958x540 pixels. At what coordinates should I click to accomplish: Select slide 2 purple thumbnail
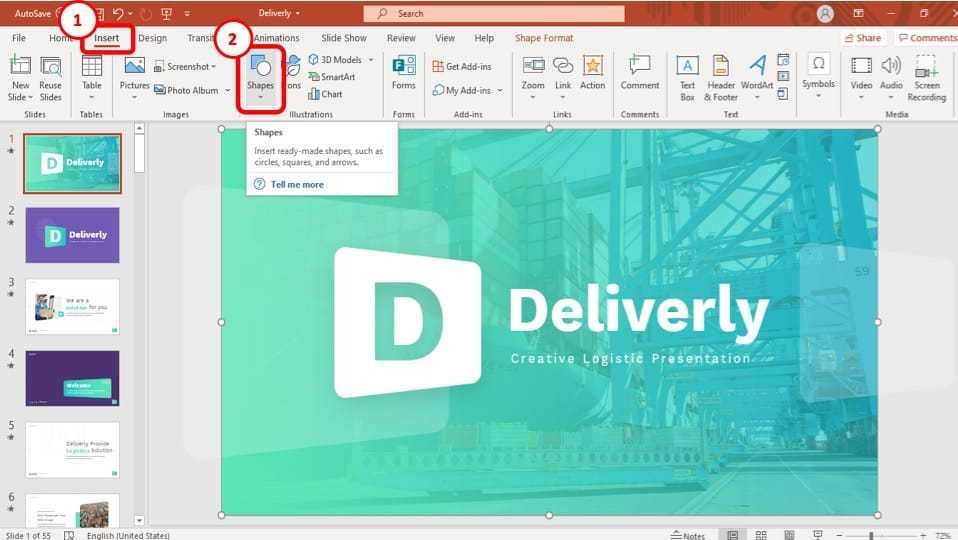tap(72, 235)
